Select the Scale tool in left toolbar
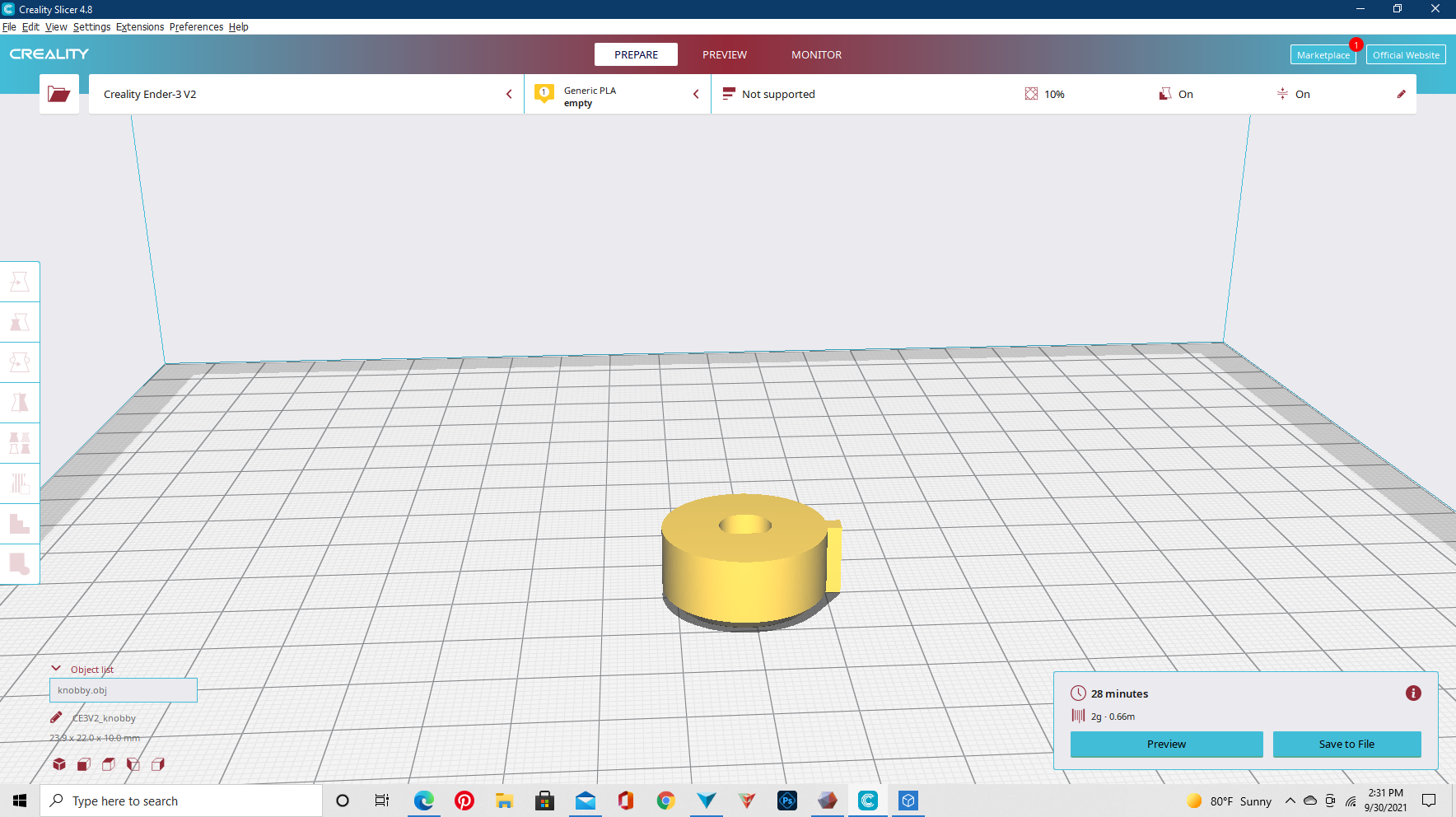1456x817 pixels. [x=20, y=322]
